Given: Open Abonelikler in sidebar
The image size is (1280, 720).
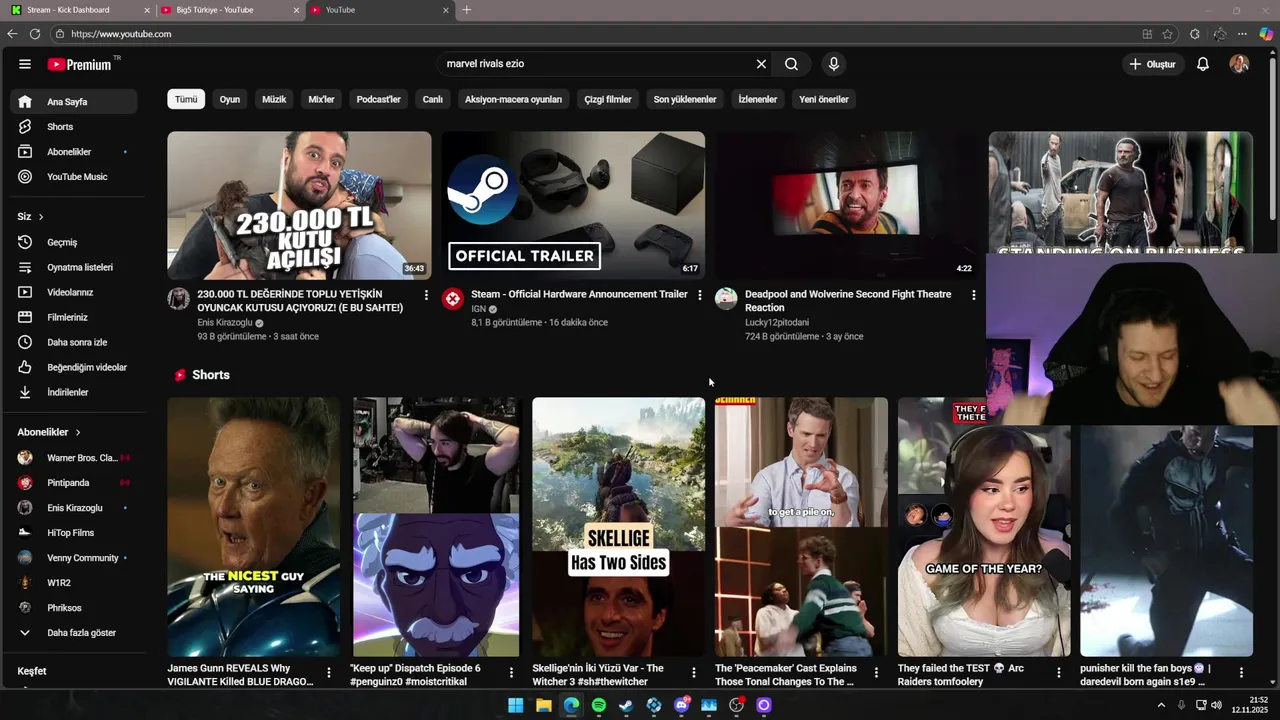Looking at the screenshot, I should click(74, 152).
